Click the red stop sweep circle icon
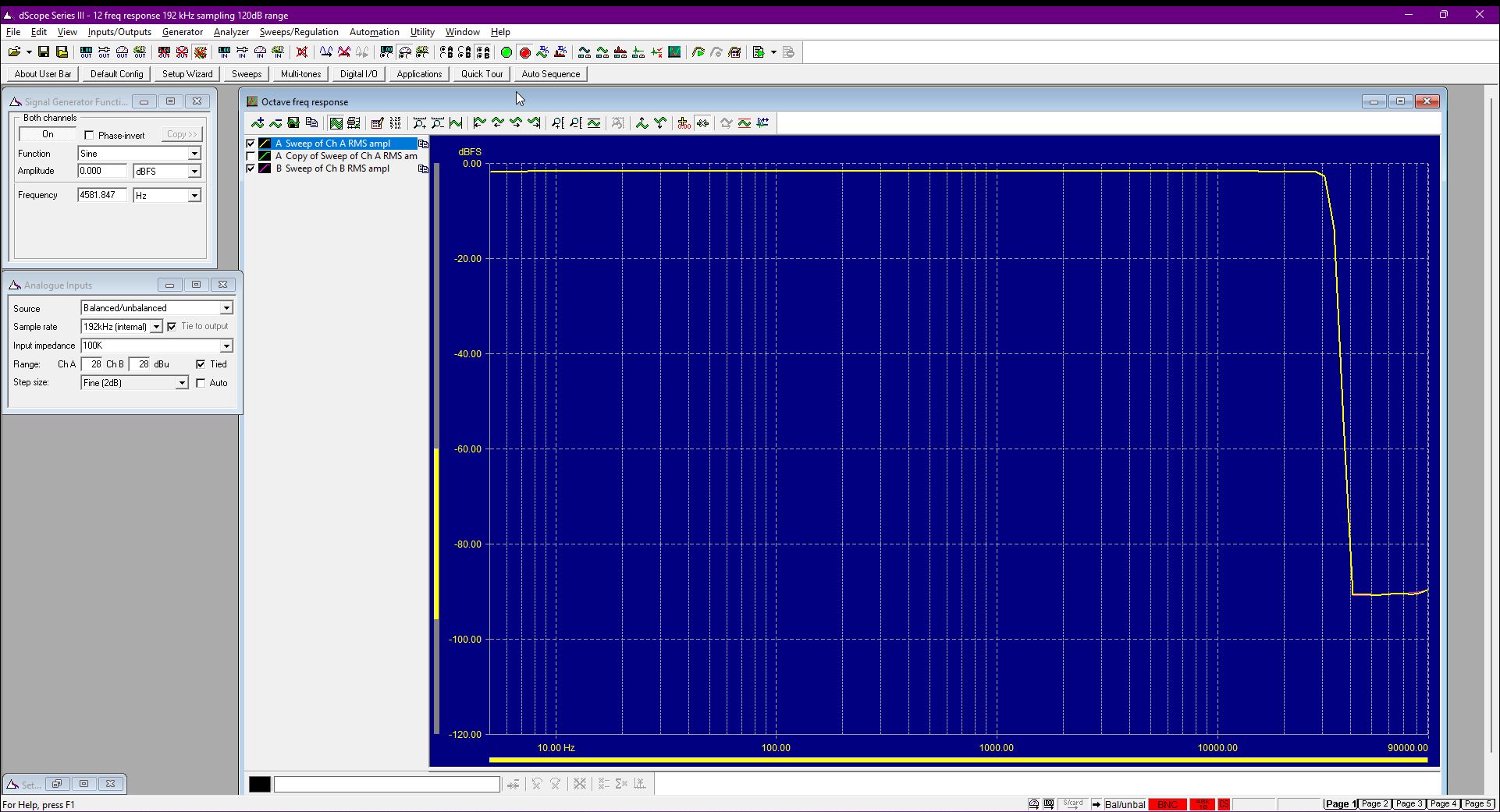 524,52
